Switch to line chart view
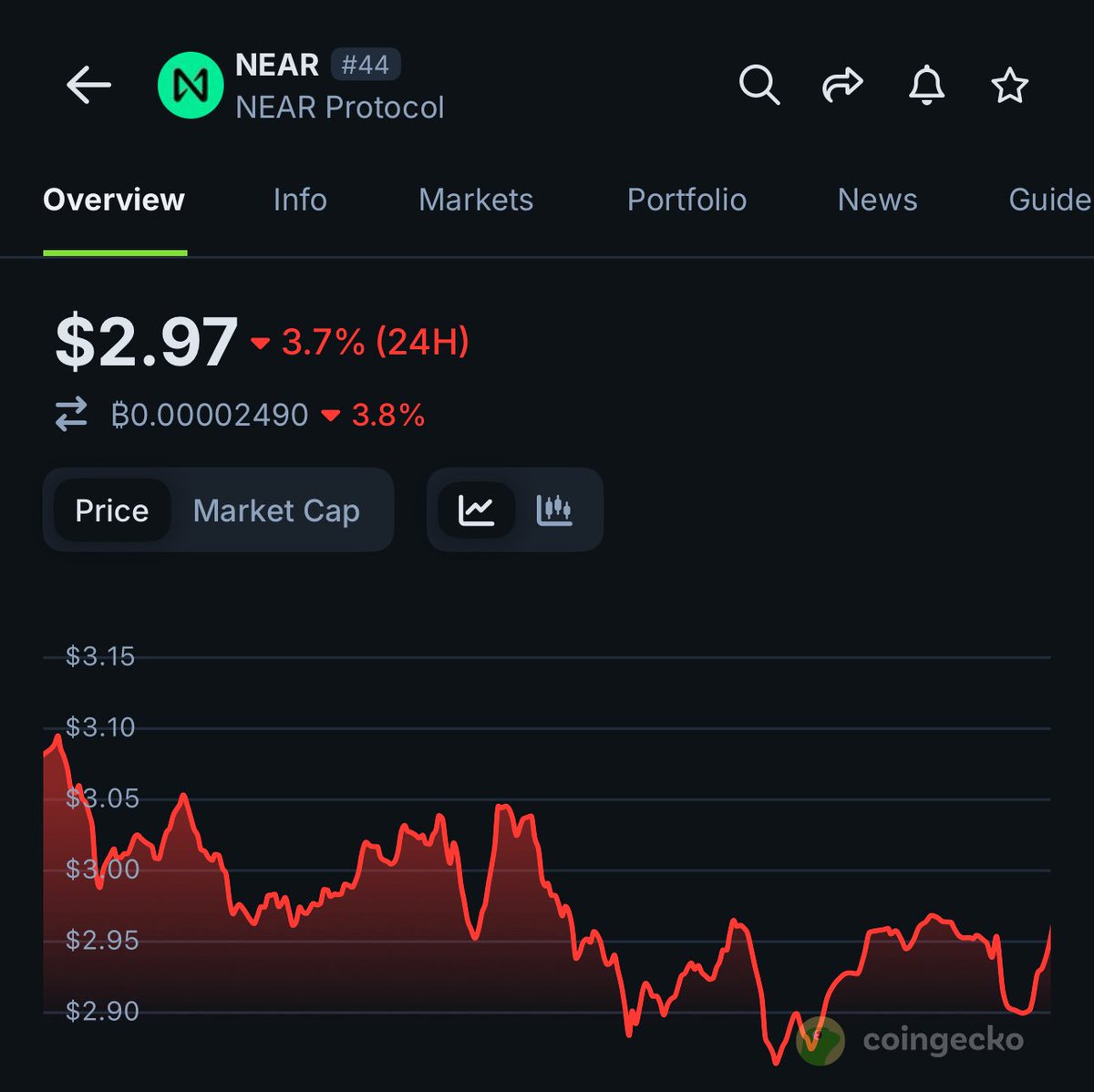This screenshot has height=1092, width=1094. tap(477, 510)
